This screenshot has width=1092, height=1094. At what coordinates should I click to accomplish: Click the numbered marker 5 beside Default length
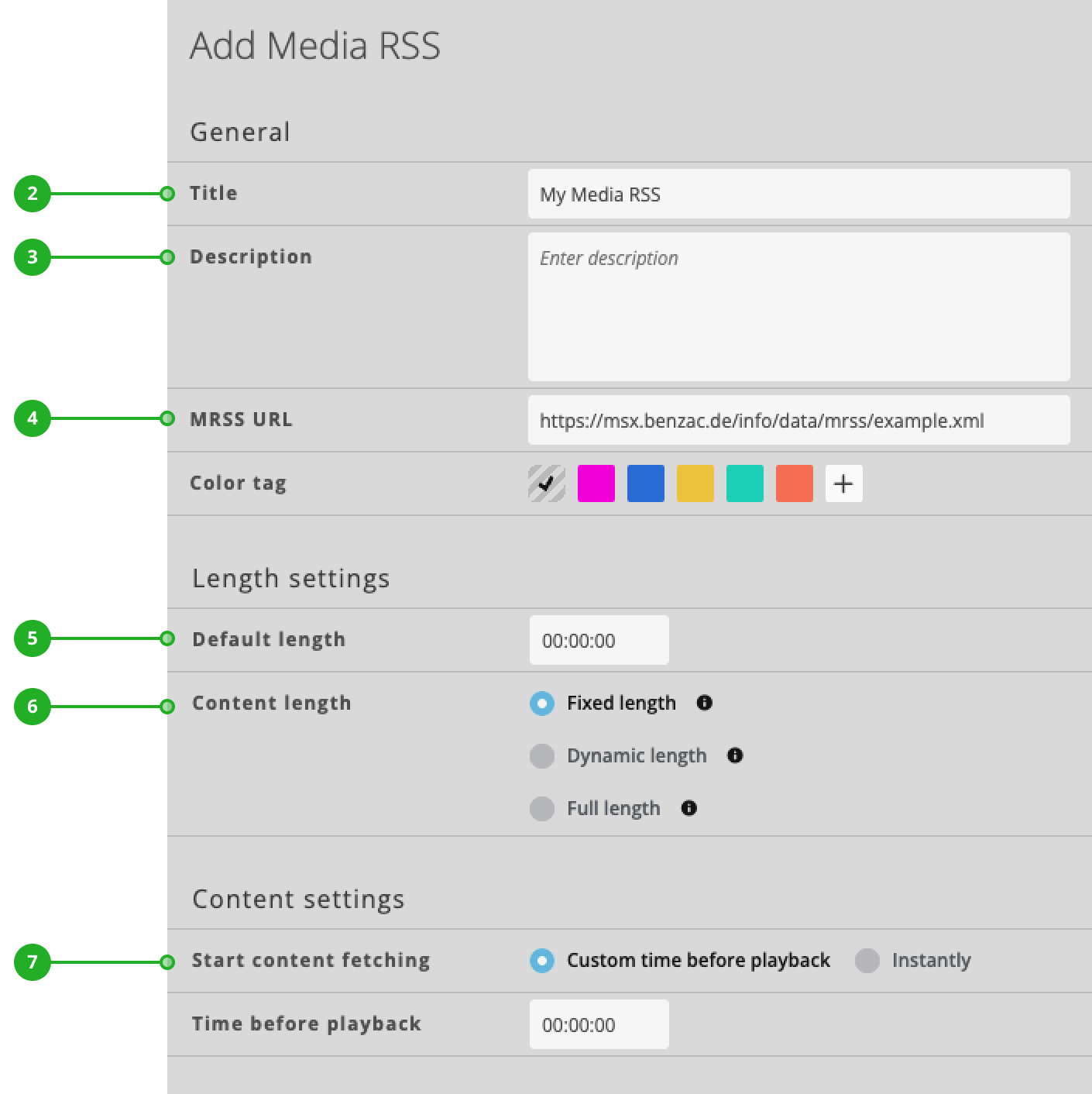[32, 639]
